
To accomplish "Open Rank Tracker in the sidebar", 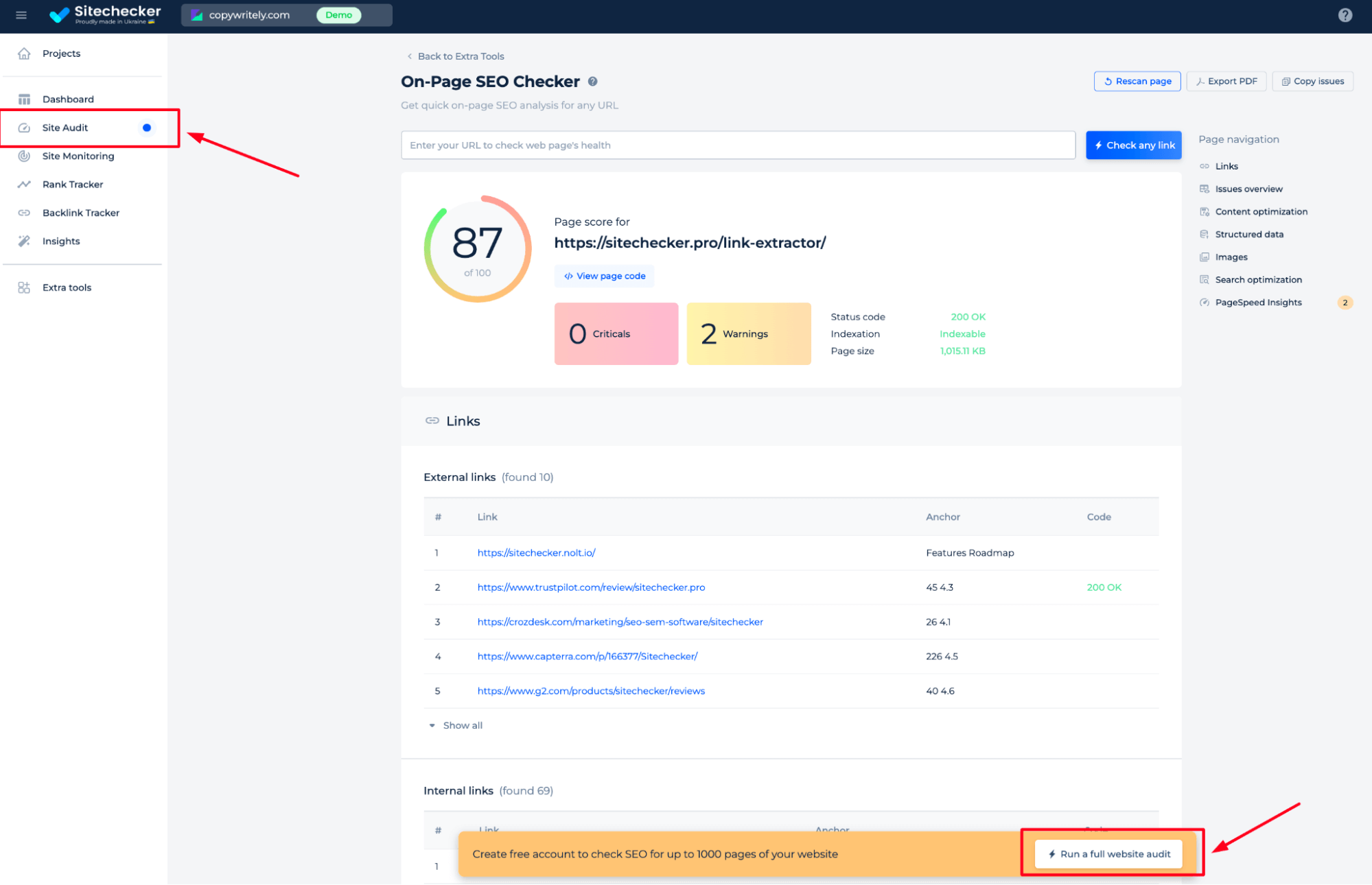I will click(73, 185).
